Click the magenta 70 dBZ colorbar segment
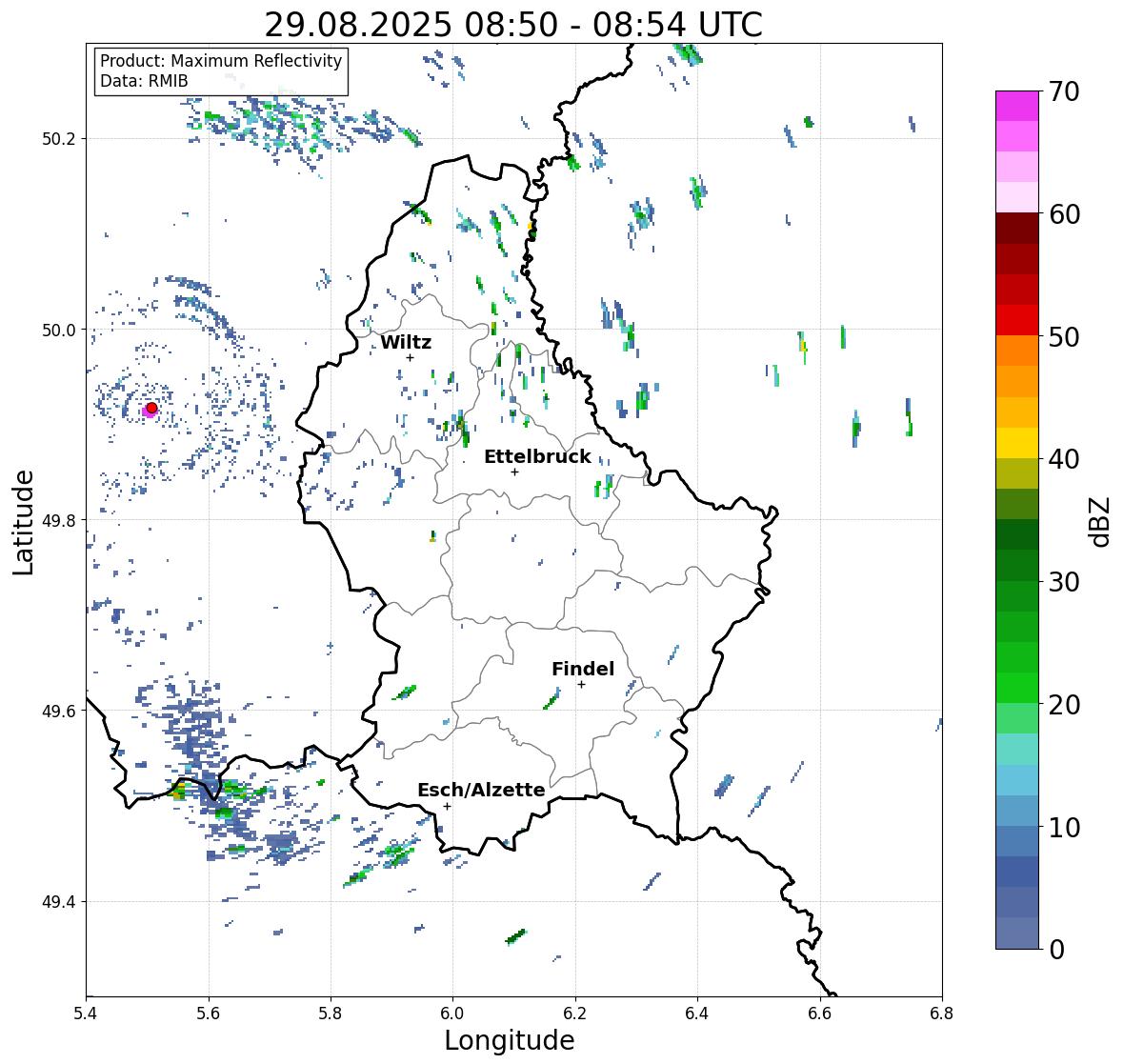1123x1064 pixels. pyautogui.click(x=1017, y=106)
